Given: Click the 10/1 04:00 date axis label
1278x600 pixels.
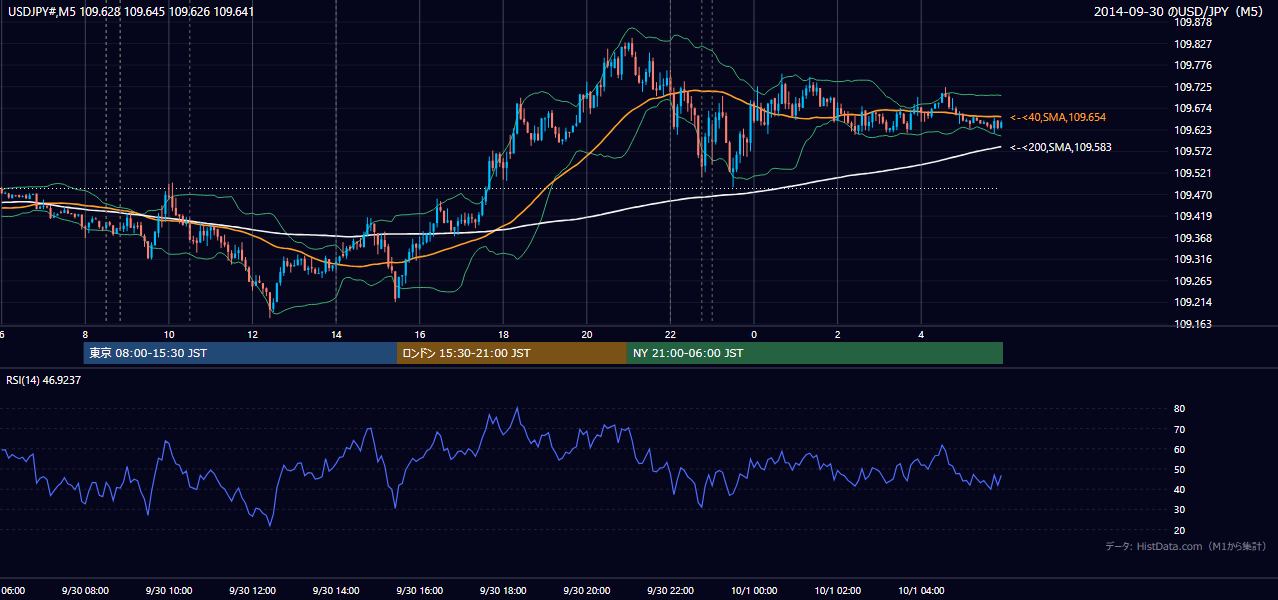Looking at the screenshot, I should (x=921, y=591).
